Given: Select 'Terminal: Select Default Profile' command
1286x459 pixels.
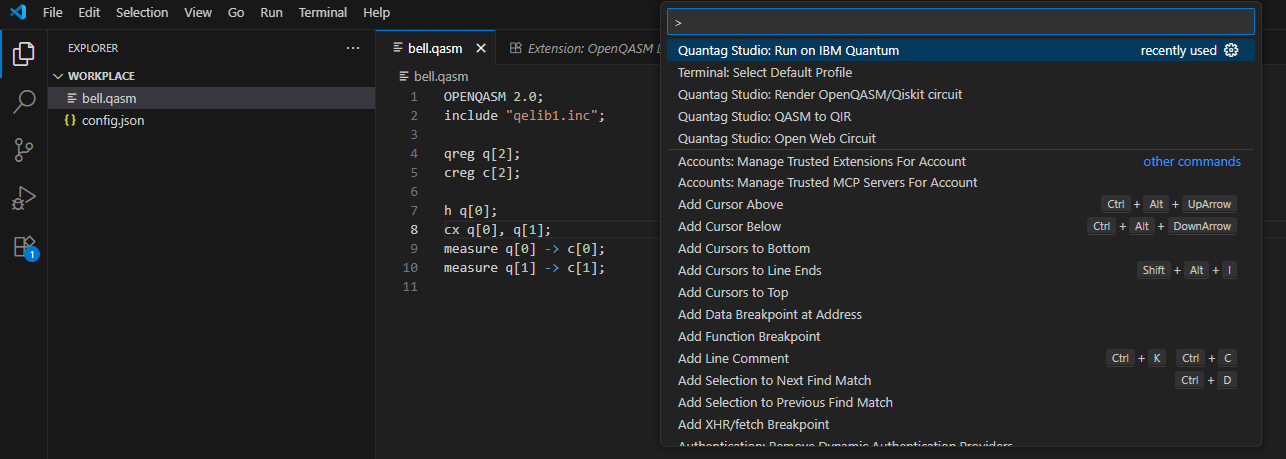Looking at the screenshot, I should pyautogui.click(x=764, y=73).
